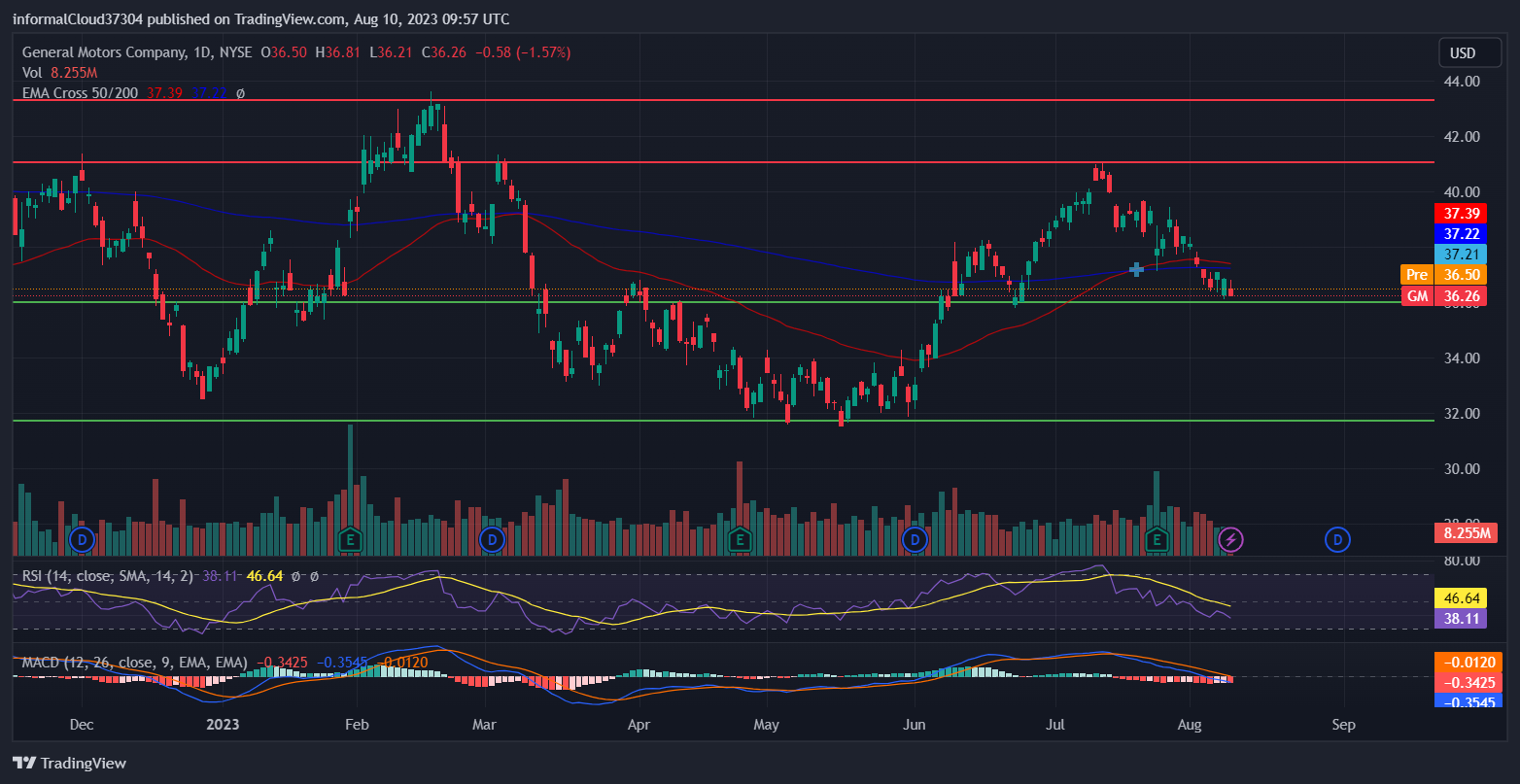Click the orange -0.0120 MACD axis label
Screen dimensions: 1520x784
1468,663
